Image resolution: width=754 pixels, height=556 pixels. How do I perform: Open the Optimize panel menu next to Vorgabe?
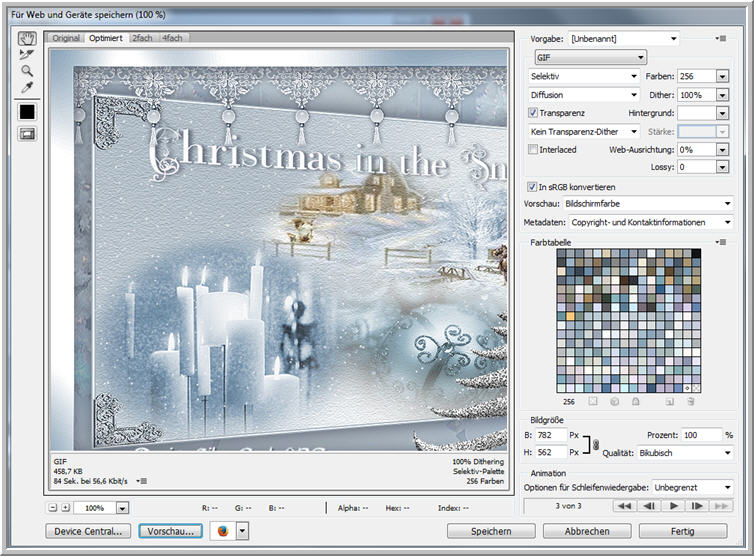point(720,38)
